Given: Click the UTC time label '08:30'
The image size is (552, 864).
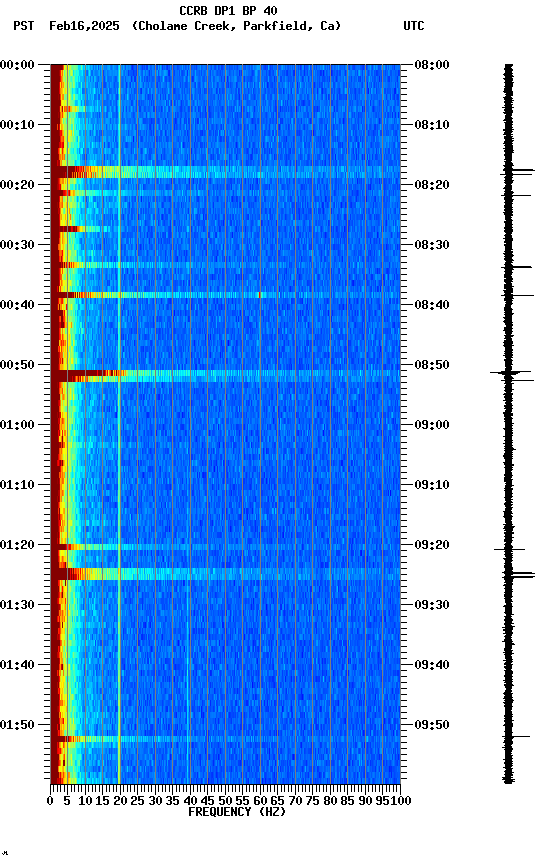Looking at the screenshot, I should [432, 245].
